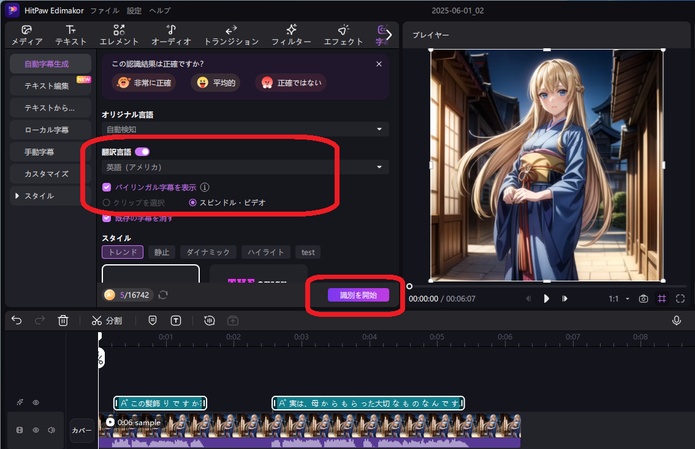Open the エレメント elements tab

119,35
